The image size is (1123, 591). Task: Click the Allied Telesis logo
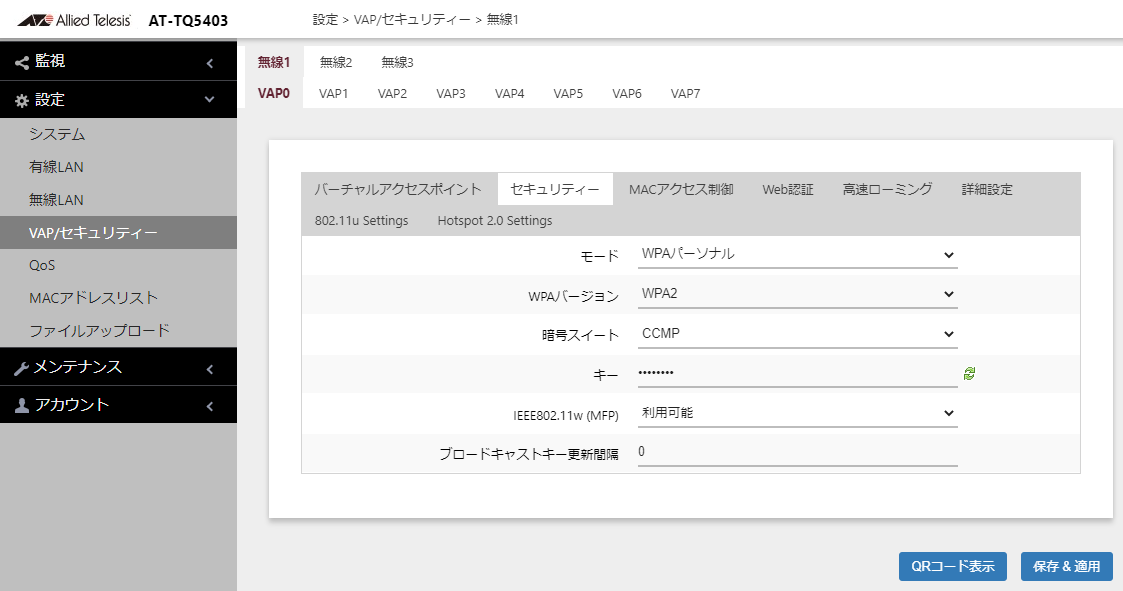tap(74, 20)
